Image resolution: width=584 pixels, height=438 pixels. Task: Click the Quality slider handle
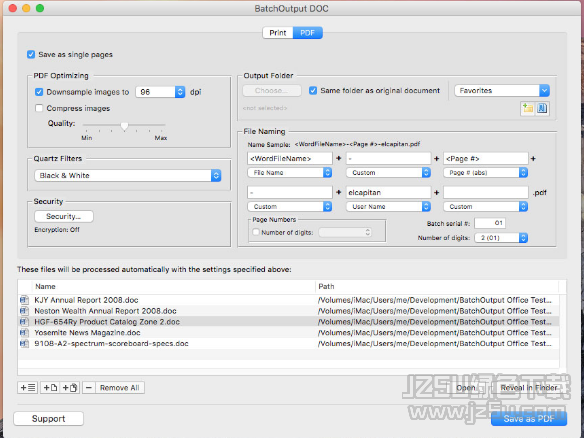[x=124, y=127]
